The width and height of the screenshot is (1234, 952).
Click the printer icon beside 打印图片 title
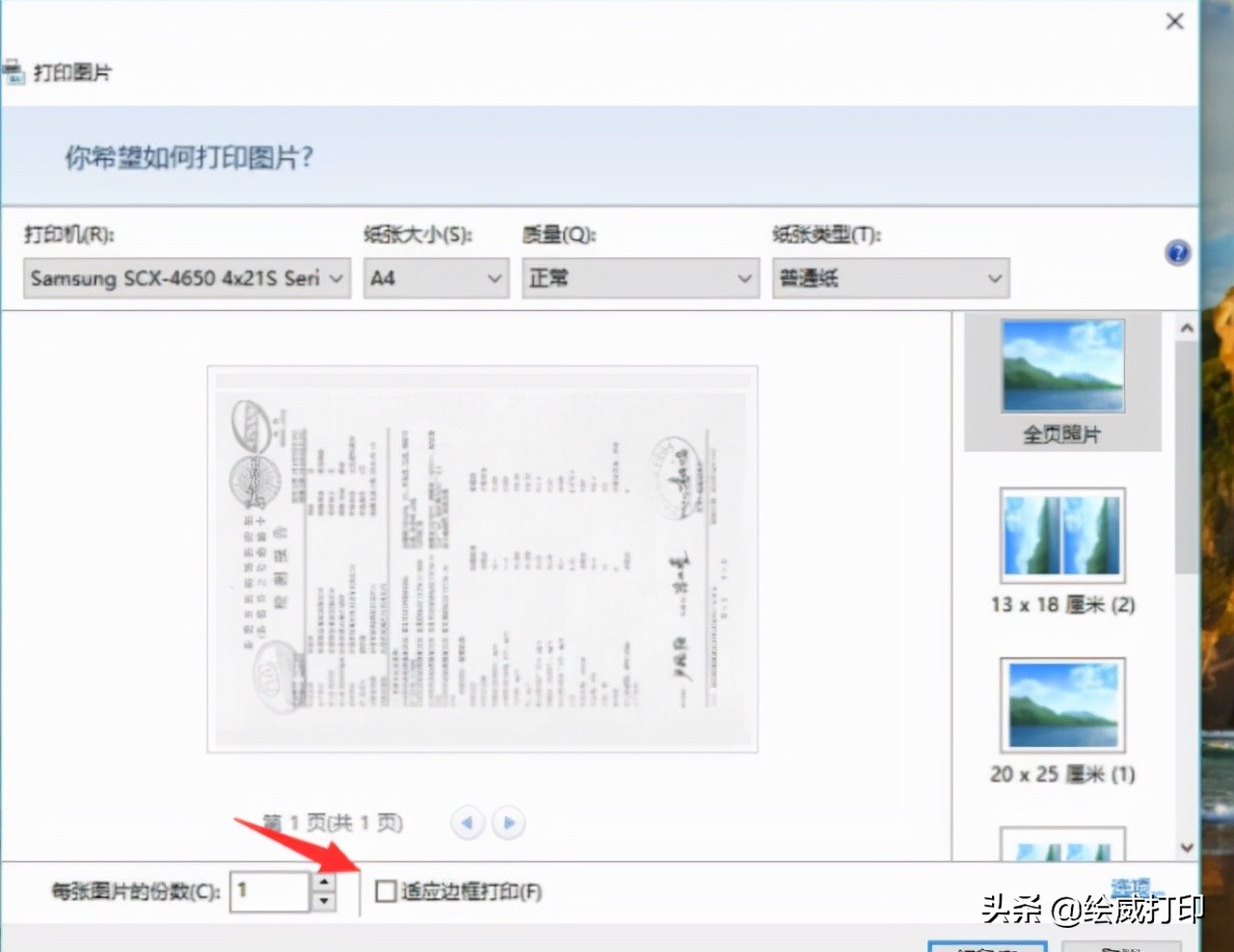14,71
